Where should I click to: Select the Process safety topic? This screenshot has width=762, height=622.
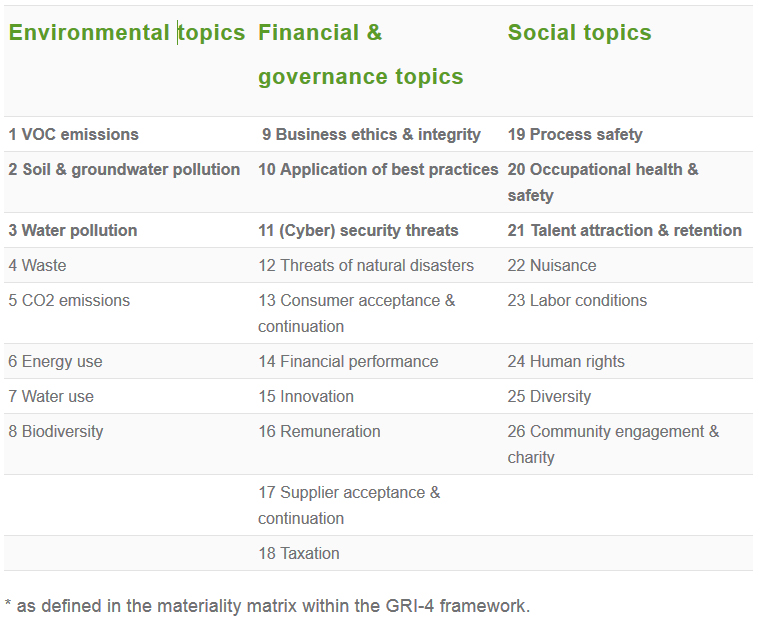tap(575, 134)
